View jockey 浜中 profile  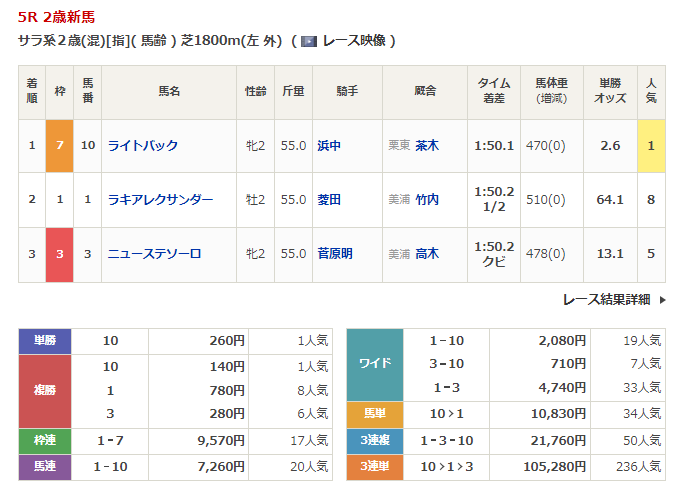329,146
